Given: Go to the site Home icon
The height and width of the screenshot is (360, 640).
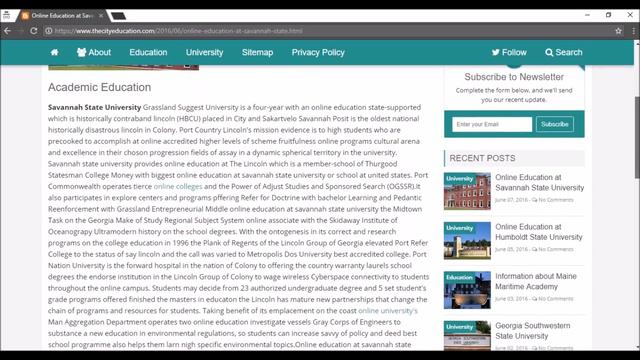Looking at the screenshot, I should [x=54, y=52].
